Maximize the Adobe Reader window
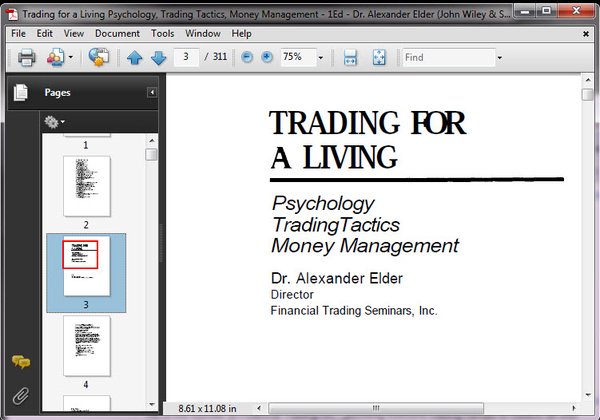Image resolution: width=600 pixels, height=420 pixels. click(x=546, y=11)
